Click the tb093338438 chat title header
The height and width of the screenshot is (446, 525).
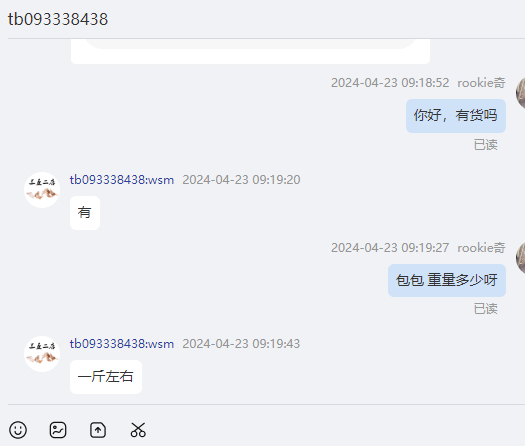pyautogui.click(x=58, y=19)
